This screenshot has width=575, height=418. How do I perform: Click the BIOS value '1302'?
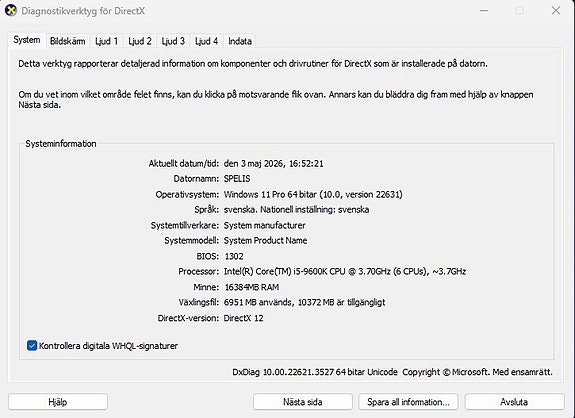pos(234,256)
